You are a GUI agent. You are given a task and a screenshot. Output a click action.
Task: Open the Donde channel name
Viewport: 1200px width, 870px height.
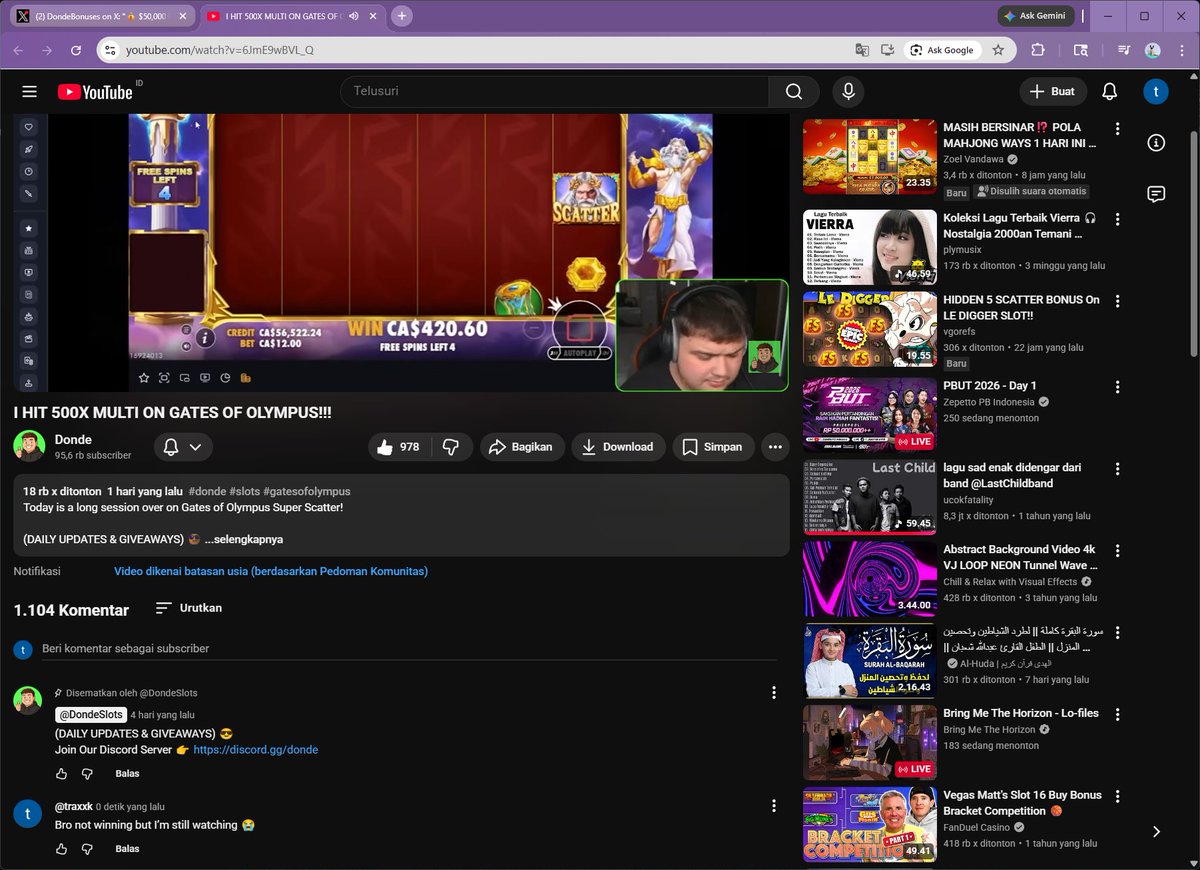(x=73, y=440)
